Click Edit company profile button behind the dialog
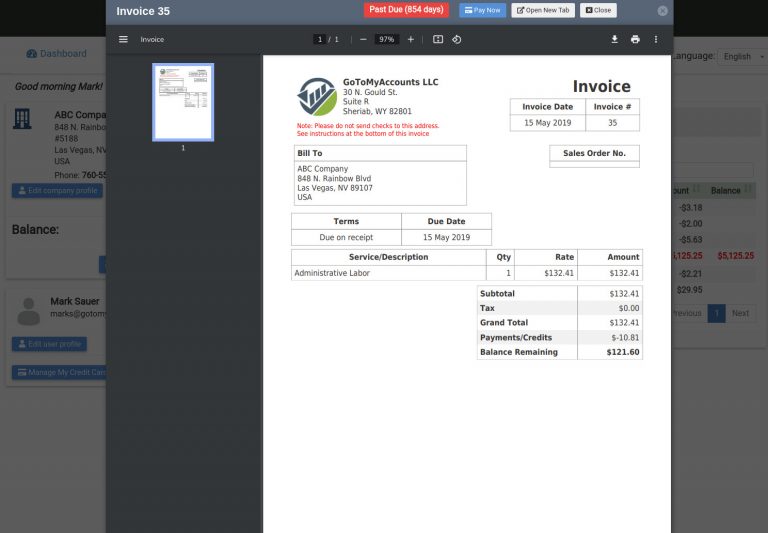 click(x=57, y=191)
